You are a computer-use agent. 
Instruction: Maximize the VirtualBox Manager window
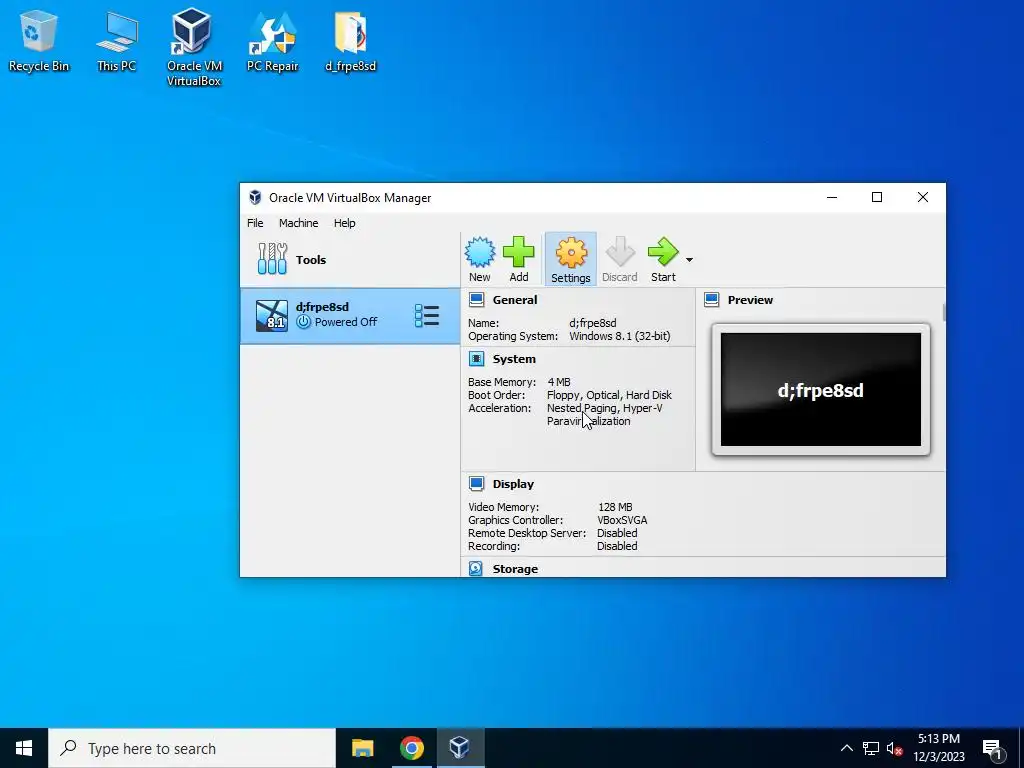point(877,197)
